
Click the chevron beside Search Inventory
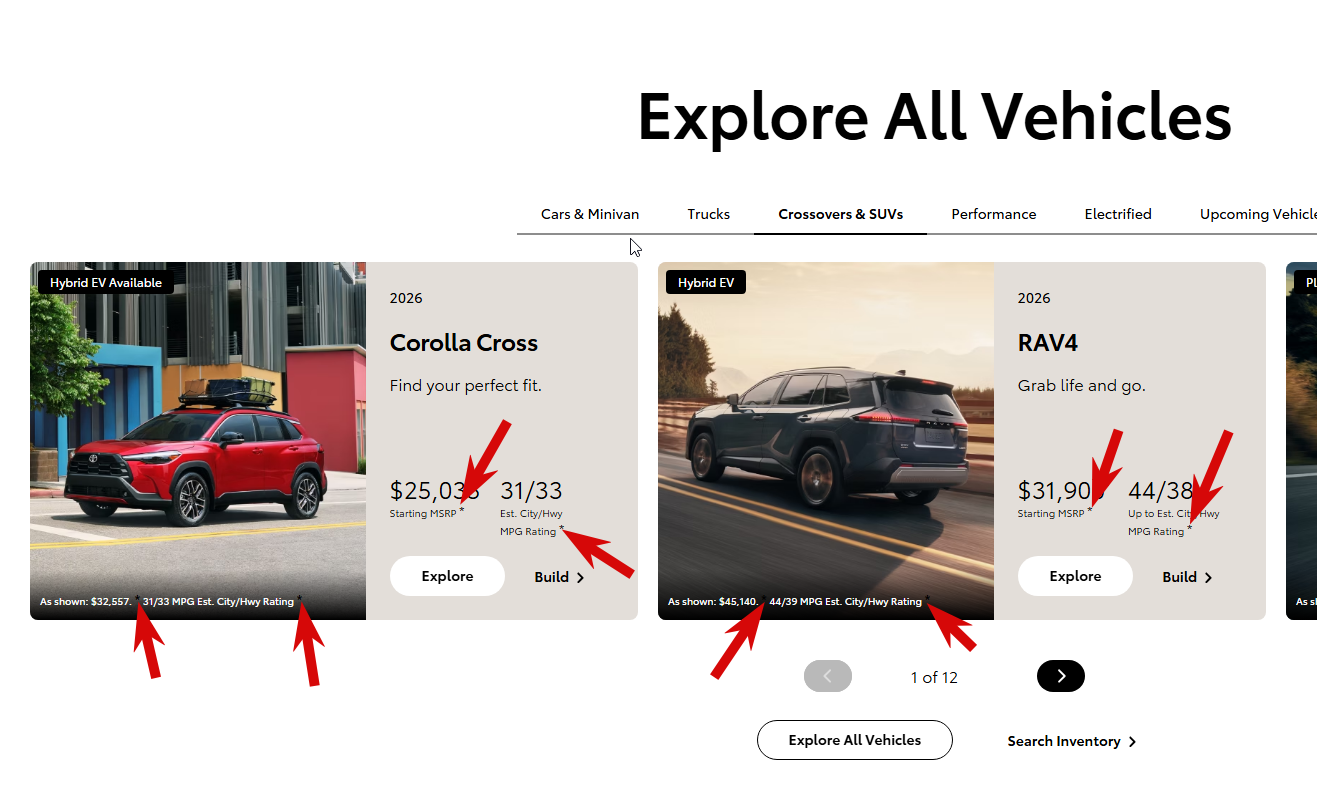click(1132, 742)
